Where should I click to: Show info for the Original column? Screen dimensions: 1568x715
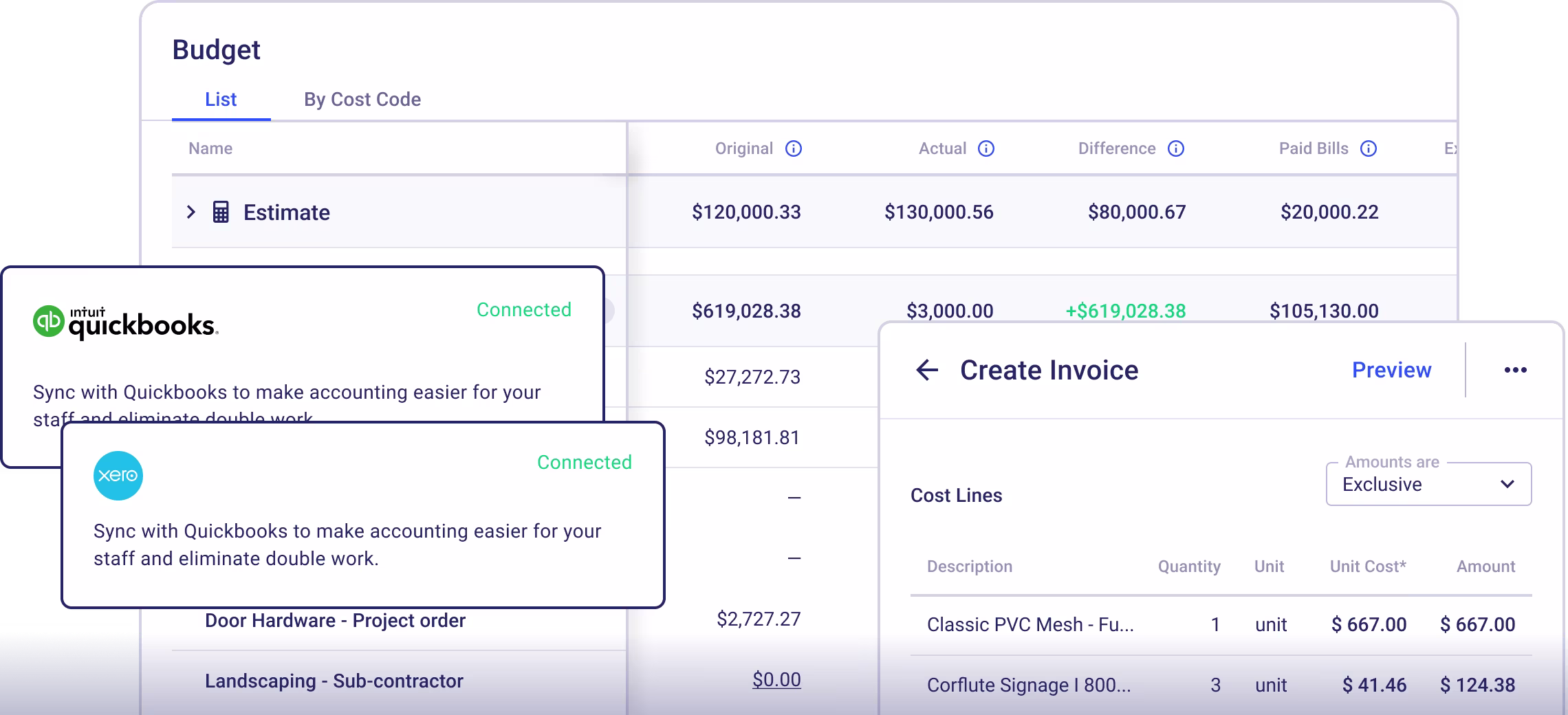click(794, 148)
